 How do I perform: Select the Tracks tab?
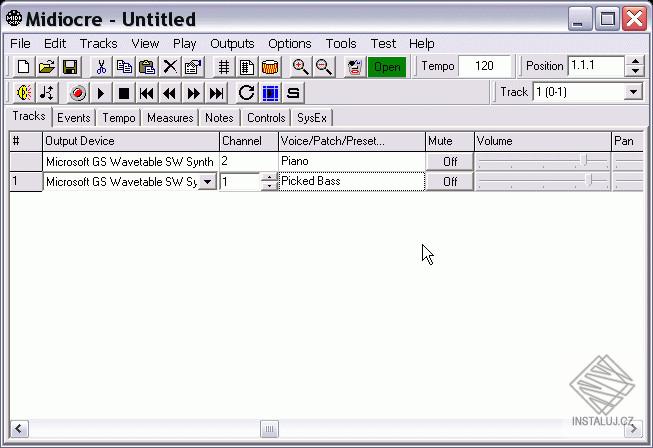point(29,116)
